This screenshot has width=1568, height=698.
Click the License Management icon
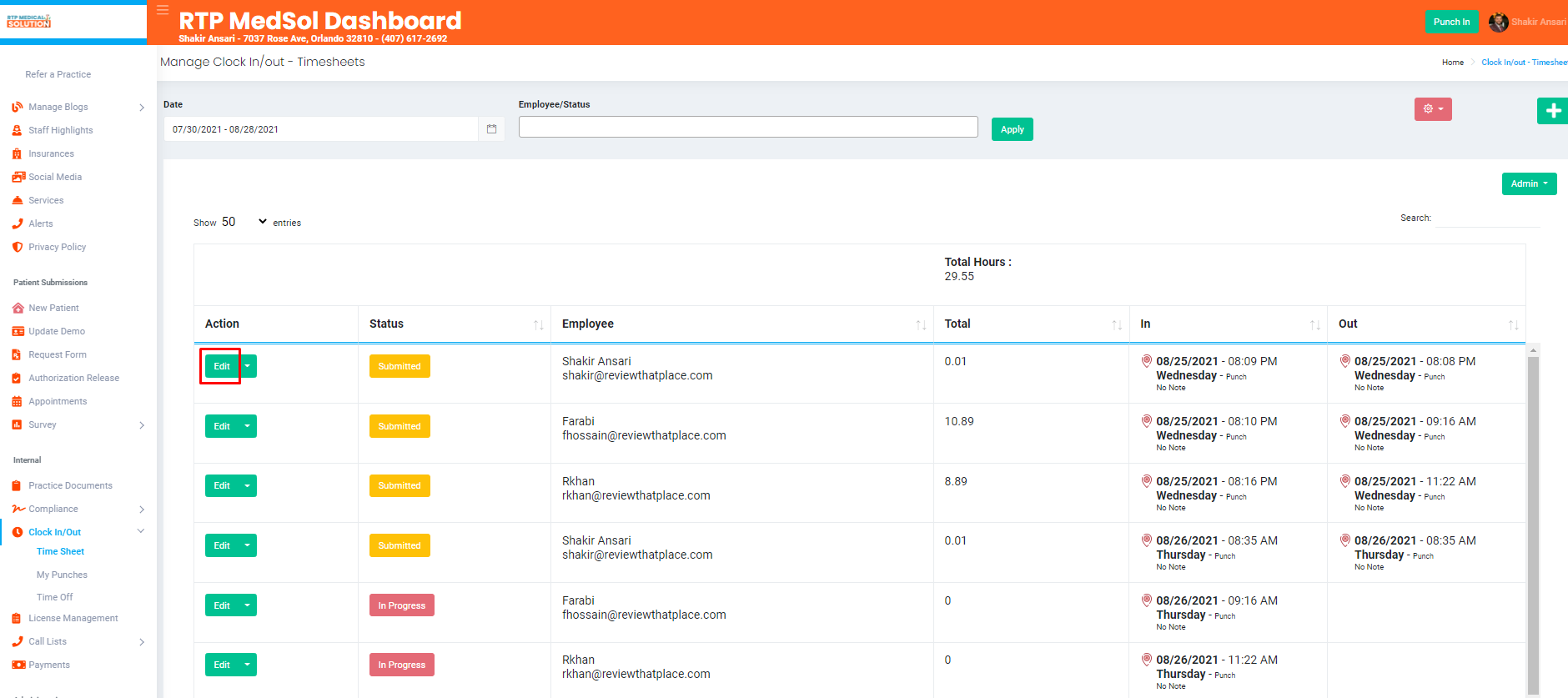tap(18, 618)
